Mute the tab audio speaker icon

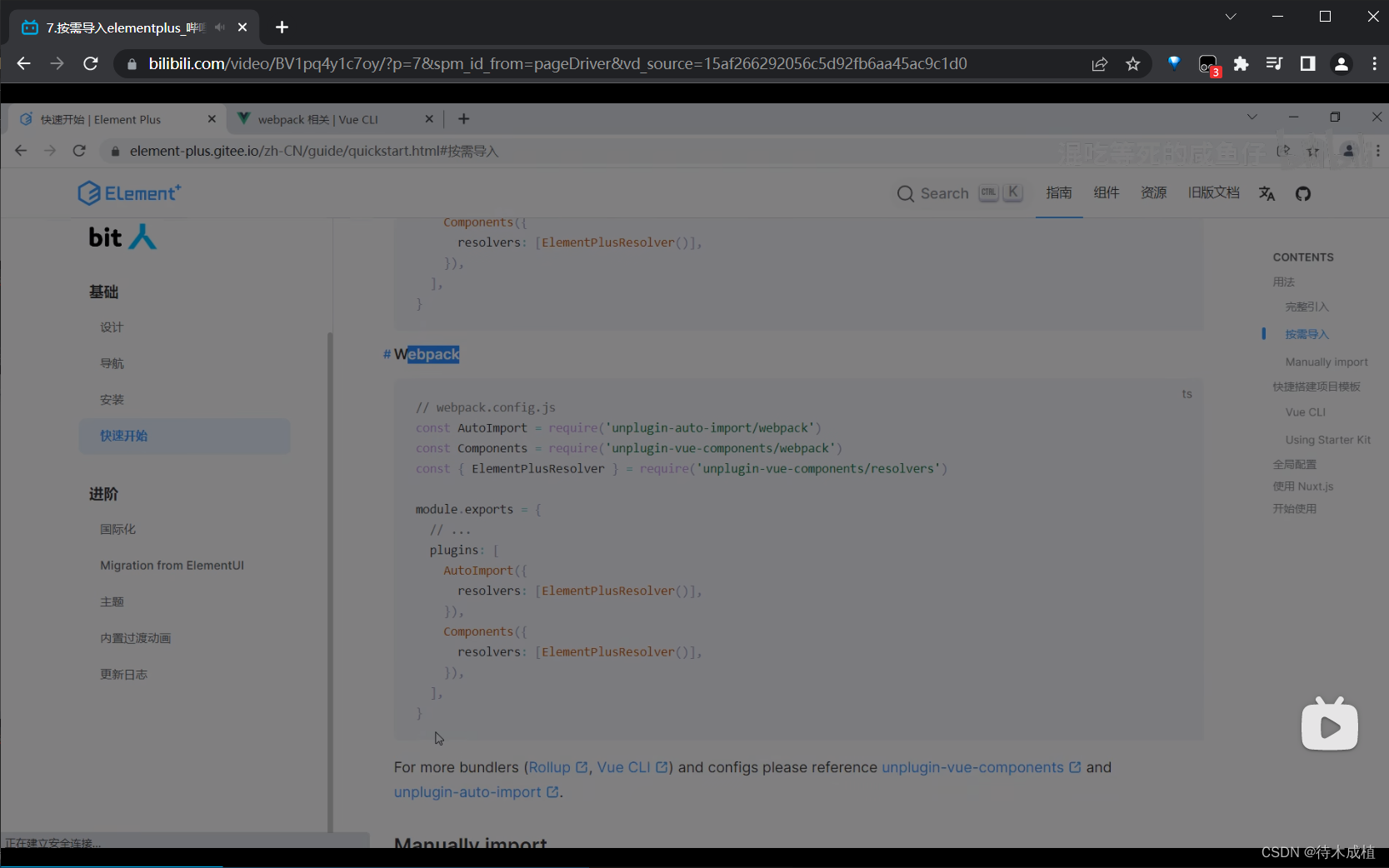coord(220,27)
